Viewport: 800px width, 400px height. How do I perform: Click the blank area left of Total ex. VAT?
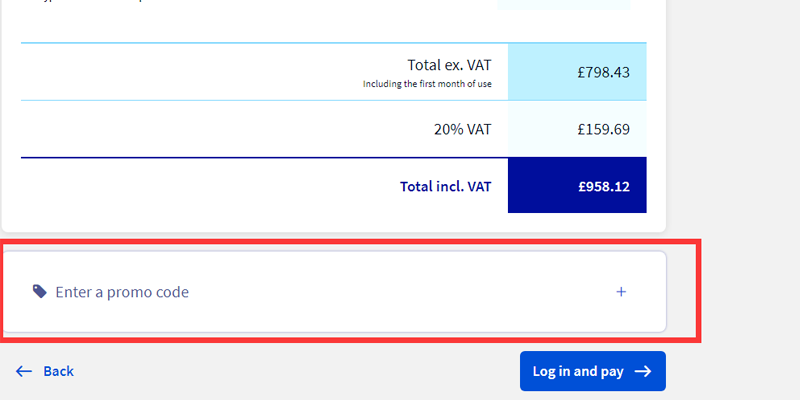tap(200, 72)
